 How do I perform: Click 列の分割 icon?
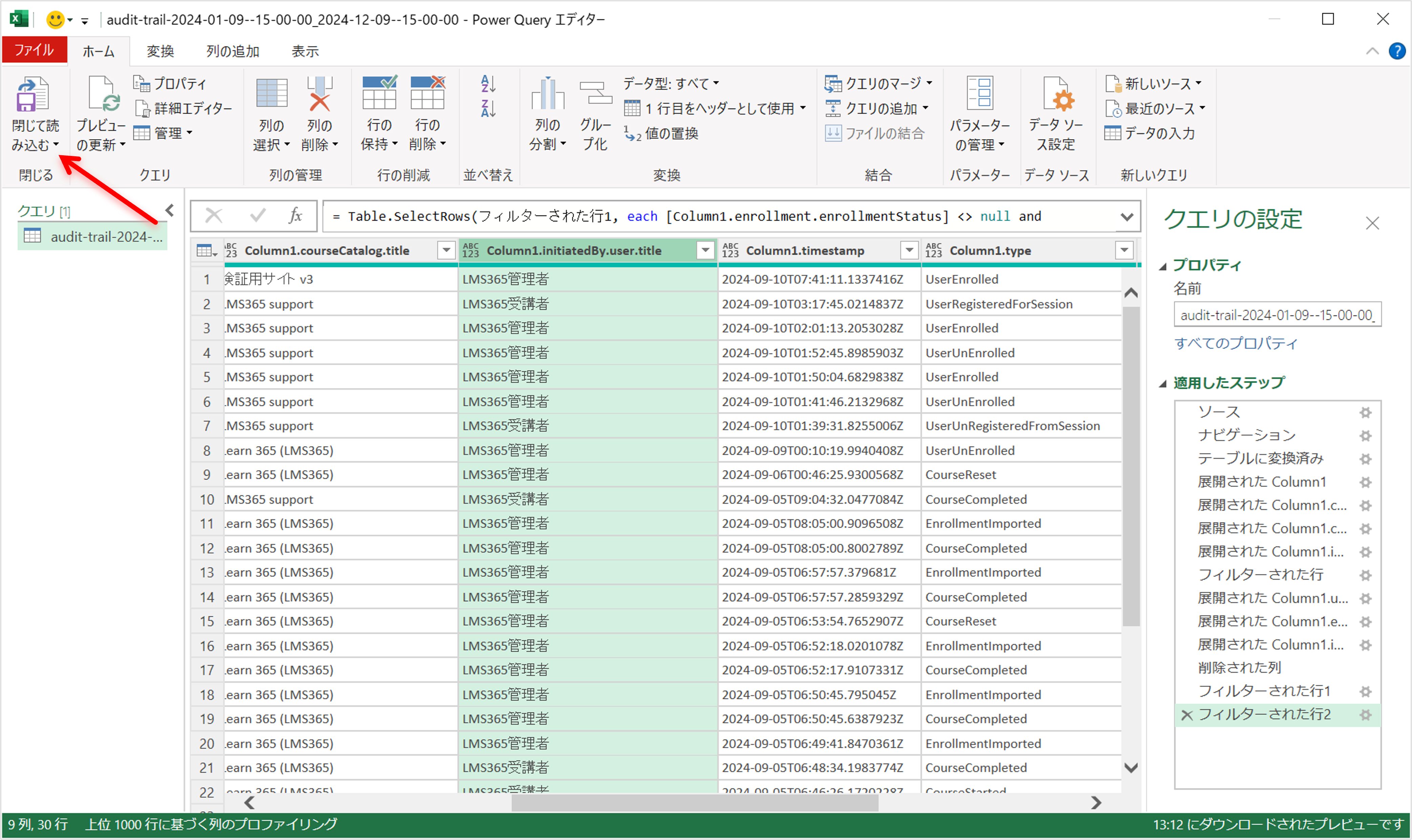pos(548,93)
